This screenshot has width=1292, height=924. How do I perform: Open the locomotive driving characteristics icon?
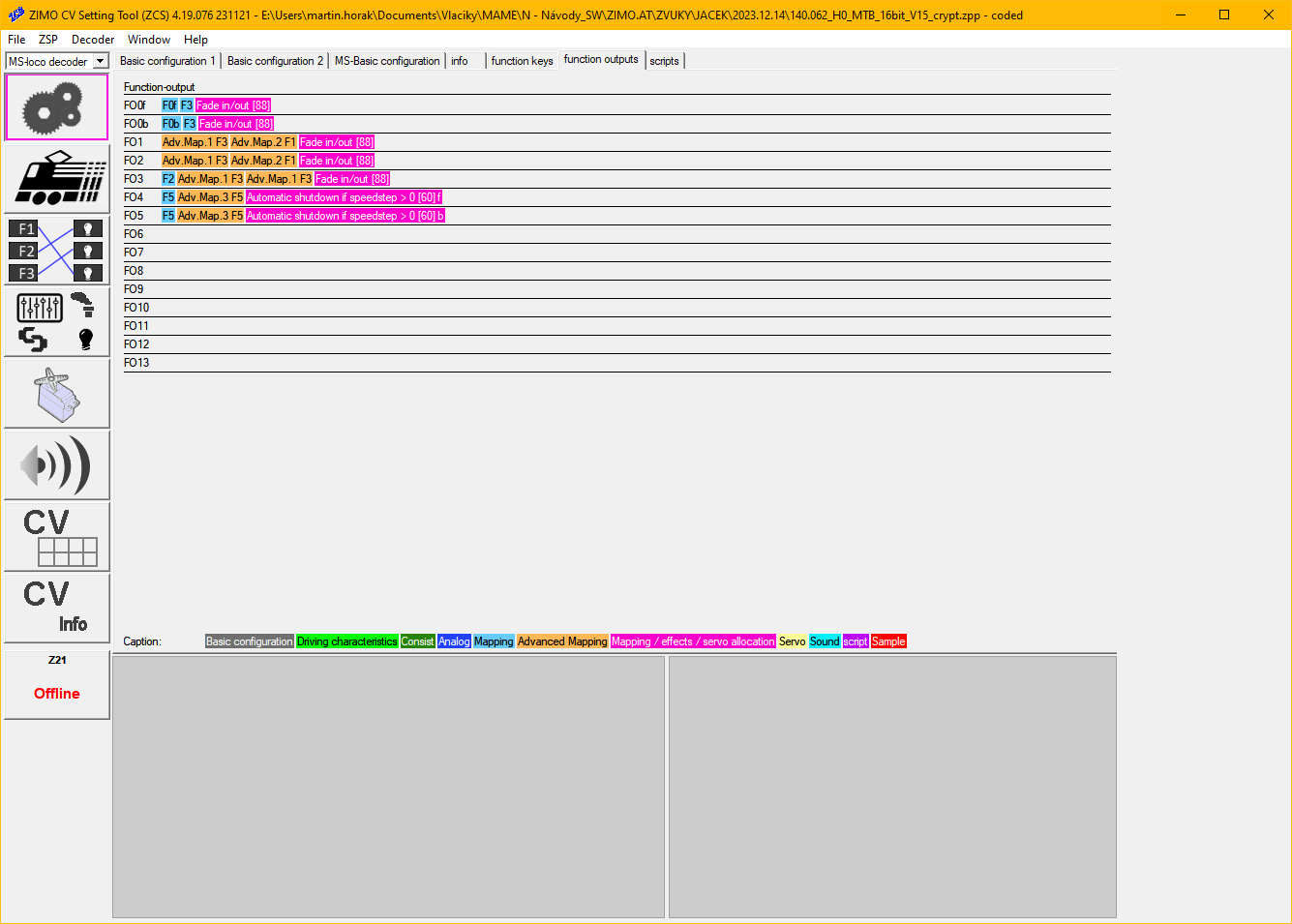pos(56,178)
